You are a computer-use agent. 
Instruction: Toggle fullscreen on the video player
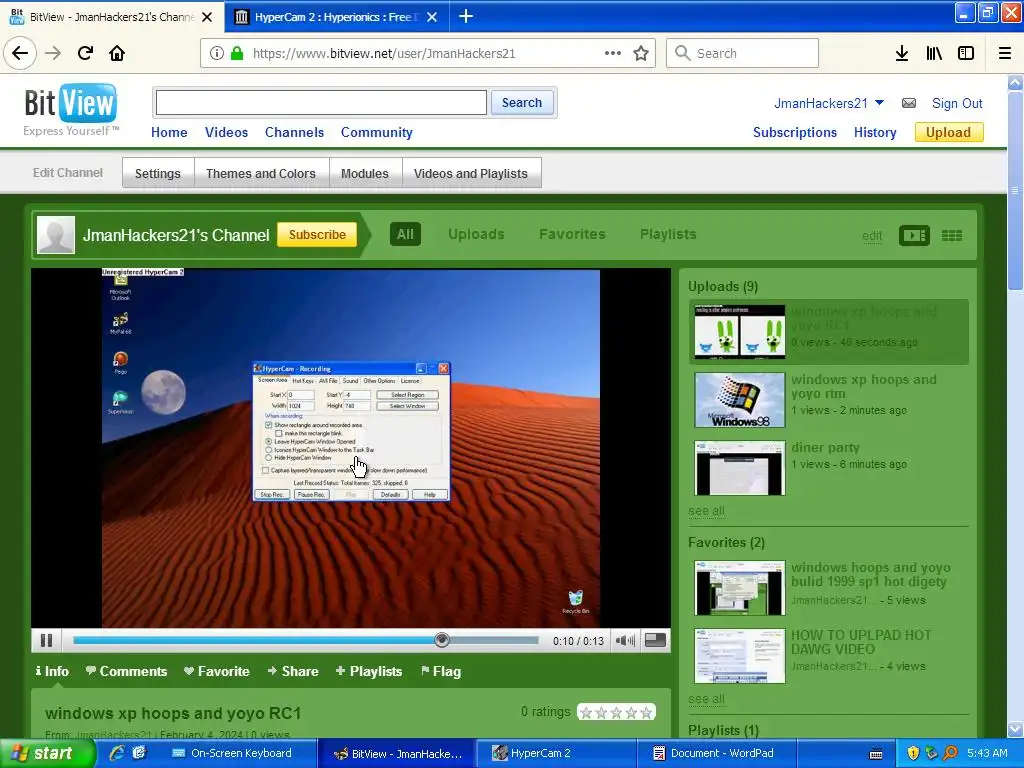[x=655, y=640]
